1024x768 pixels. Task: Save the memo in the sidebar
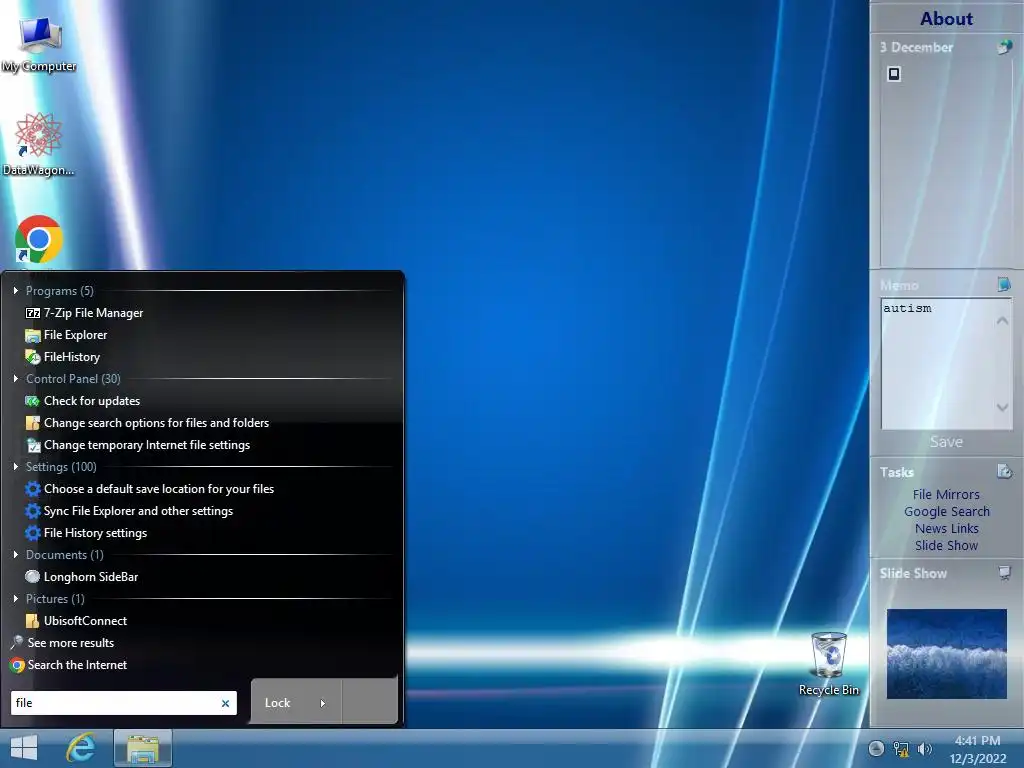point(946,442)
